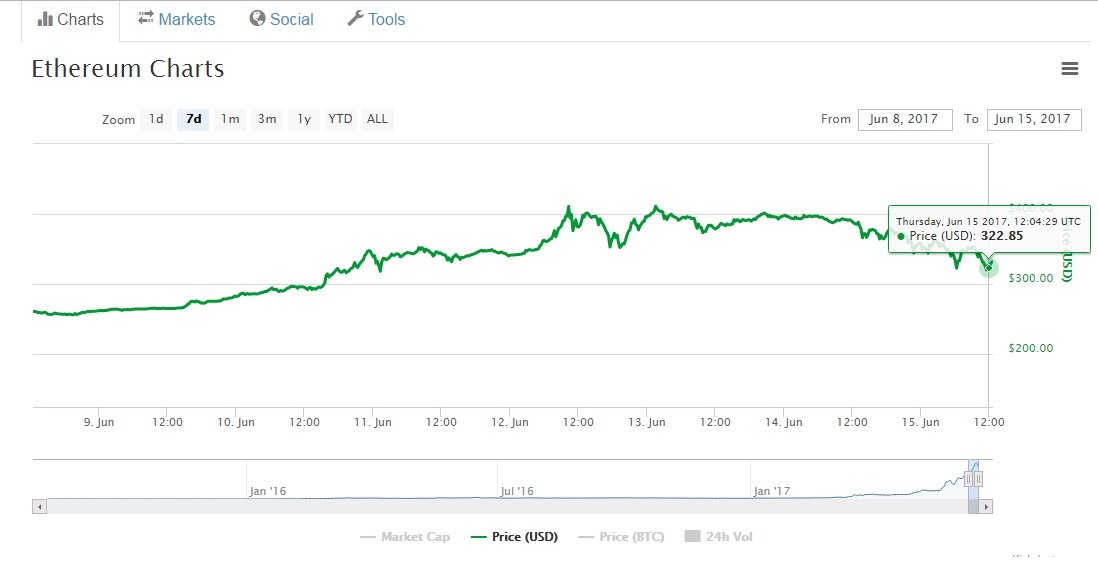Screen dimensions: 1098x572
Task: Open the To date field
Action: 1034,119
